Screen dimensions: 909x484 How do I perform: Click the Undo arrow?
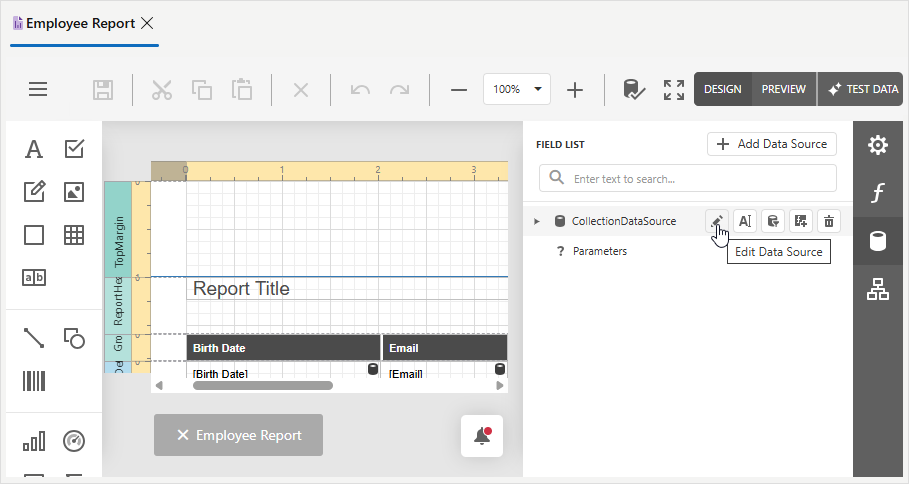(x=360, y=90)
